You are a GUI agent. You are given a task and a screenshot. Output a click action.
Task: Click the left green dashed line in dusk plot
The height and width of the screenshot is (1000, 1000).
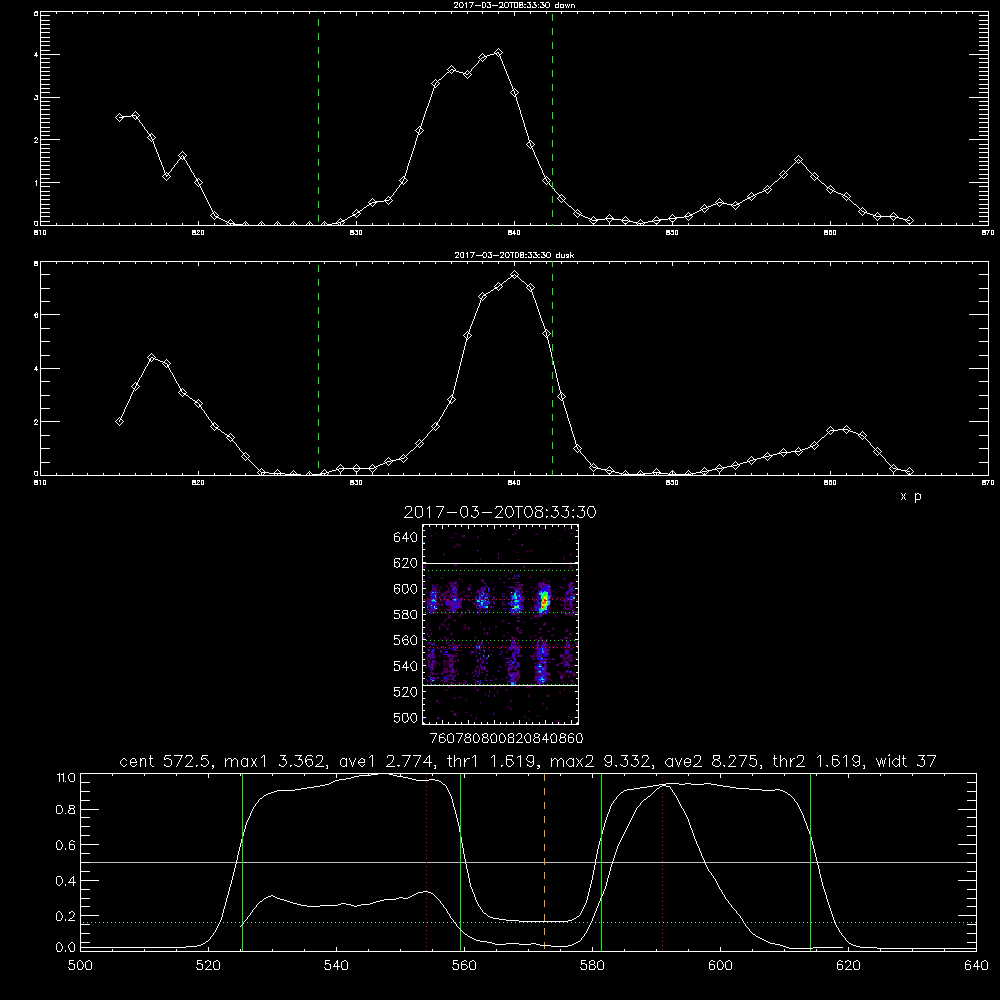click(x=318, y=368)
